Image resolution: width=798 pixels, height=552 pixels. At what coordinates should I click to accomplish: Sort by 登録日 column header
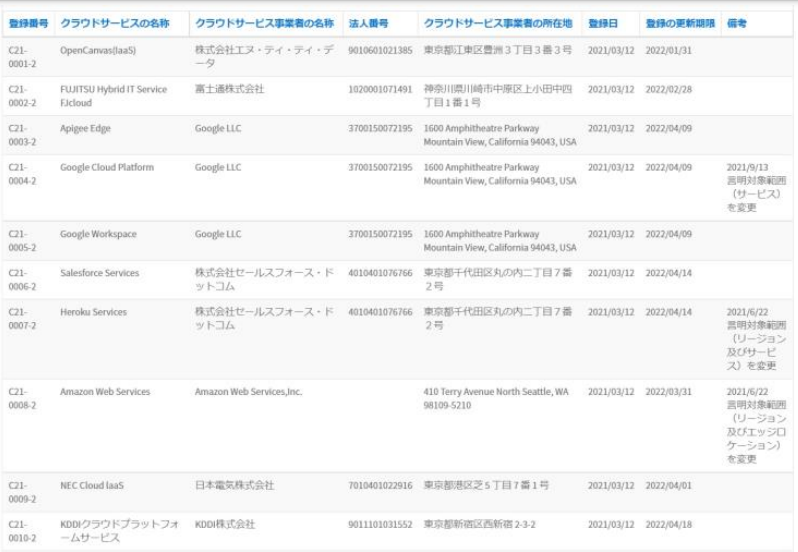click(x=603, y=23)
